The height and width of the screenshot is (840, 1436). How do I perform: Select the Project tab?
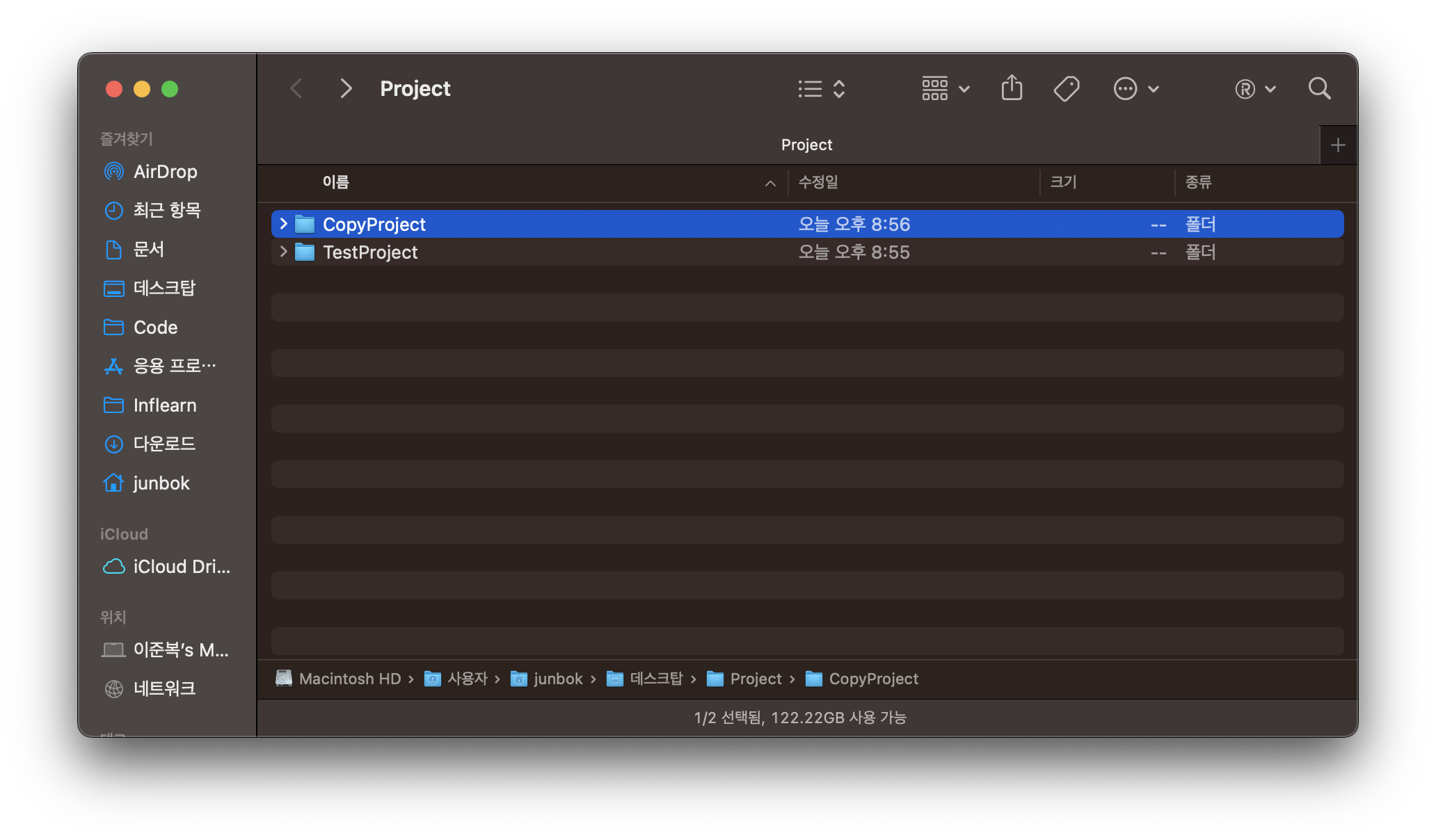coord(806,145)
